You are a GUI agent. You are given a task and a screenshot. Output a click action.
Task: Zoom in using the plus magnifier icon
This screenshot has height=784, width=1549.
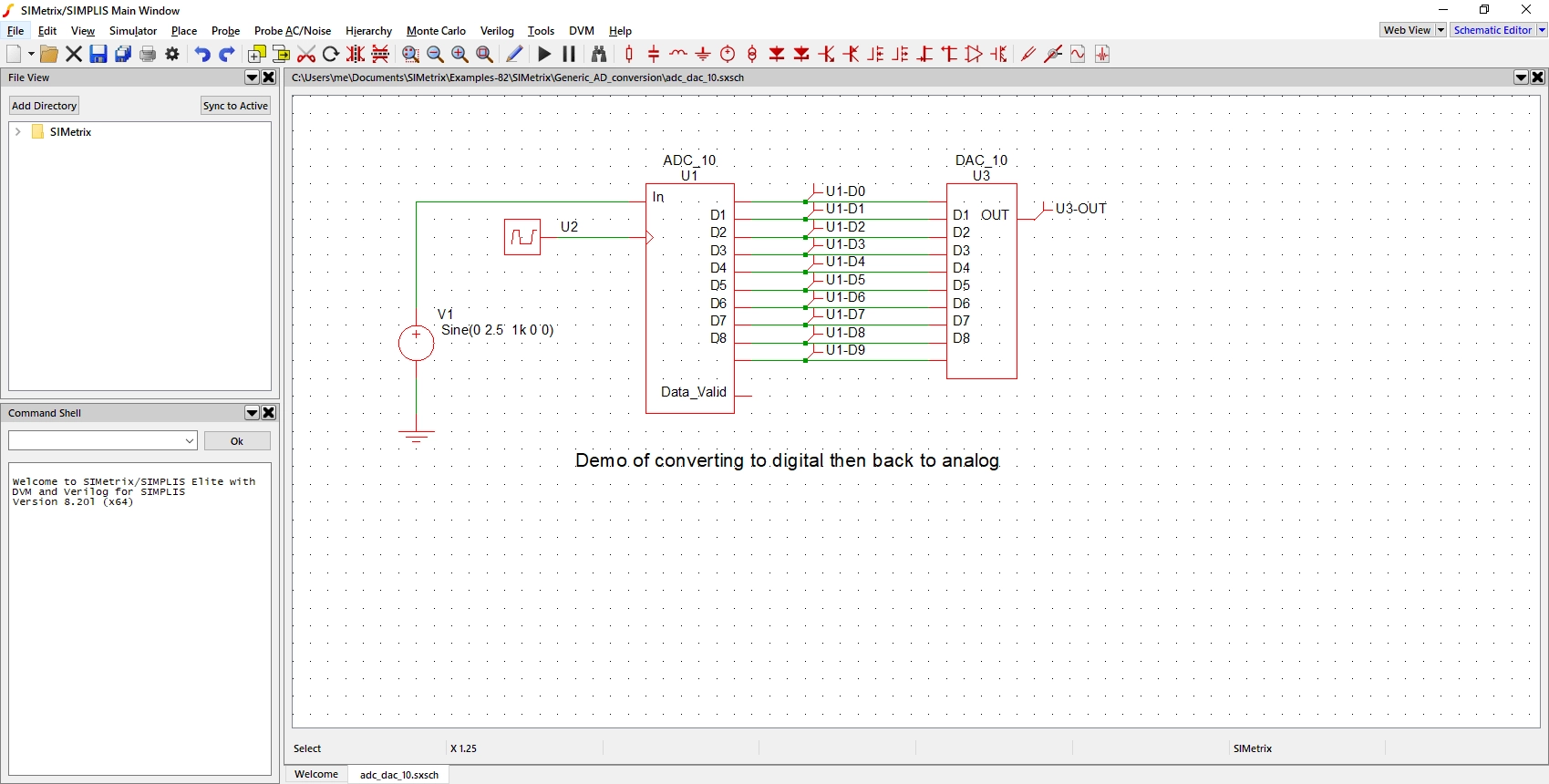click(460, 54)
